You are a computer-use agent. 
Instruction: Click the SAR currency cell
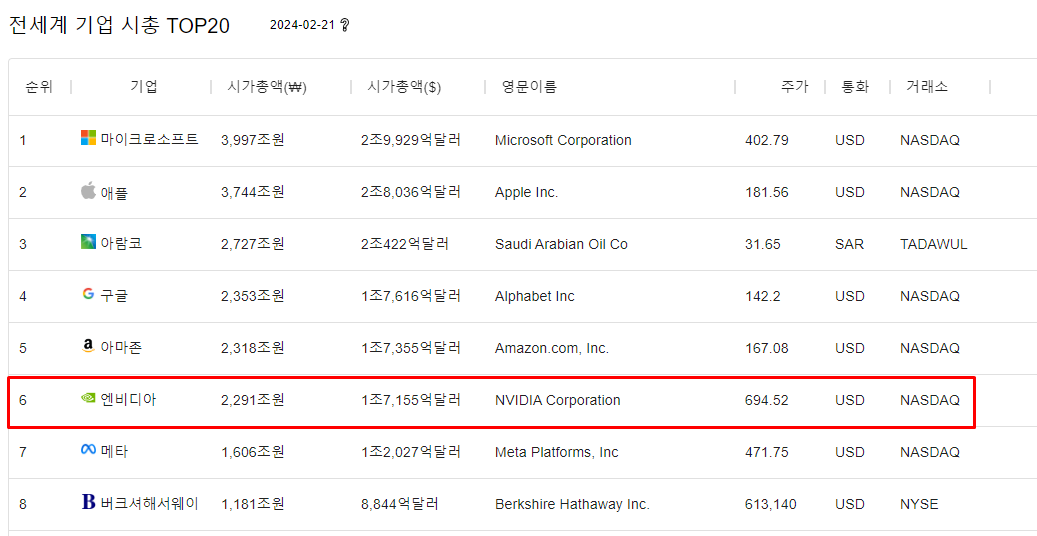(x=849, y=244)
